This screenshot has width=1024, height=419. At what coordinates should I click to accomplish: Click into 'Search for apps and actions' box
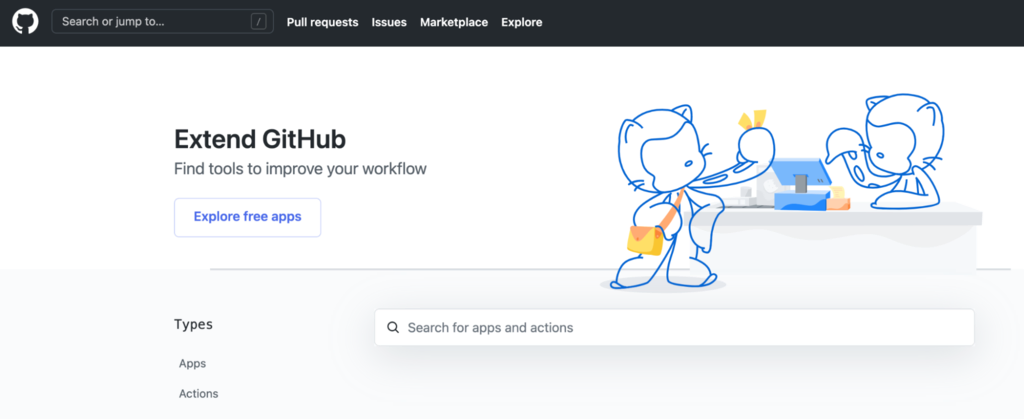point(680,327)
